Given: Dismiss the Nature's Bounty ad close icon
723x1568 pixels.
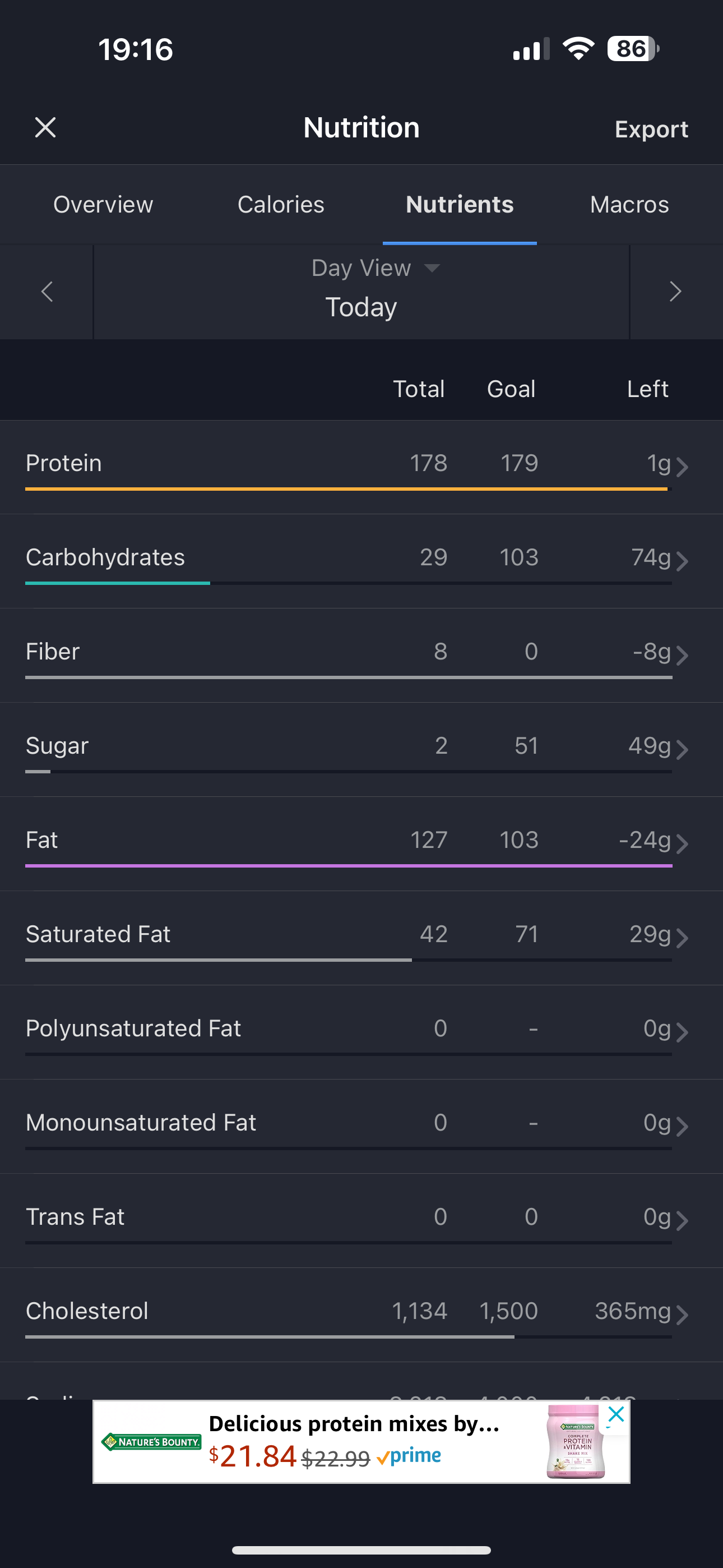Looking at the screenshot, I should [616, 1414].
